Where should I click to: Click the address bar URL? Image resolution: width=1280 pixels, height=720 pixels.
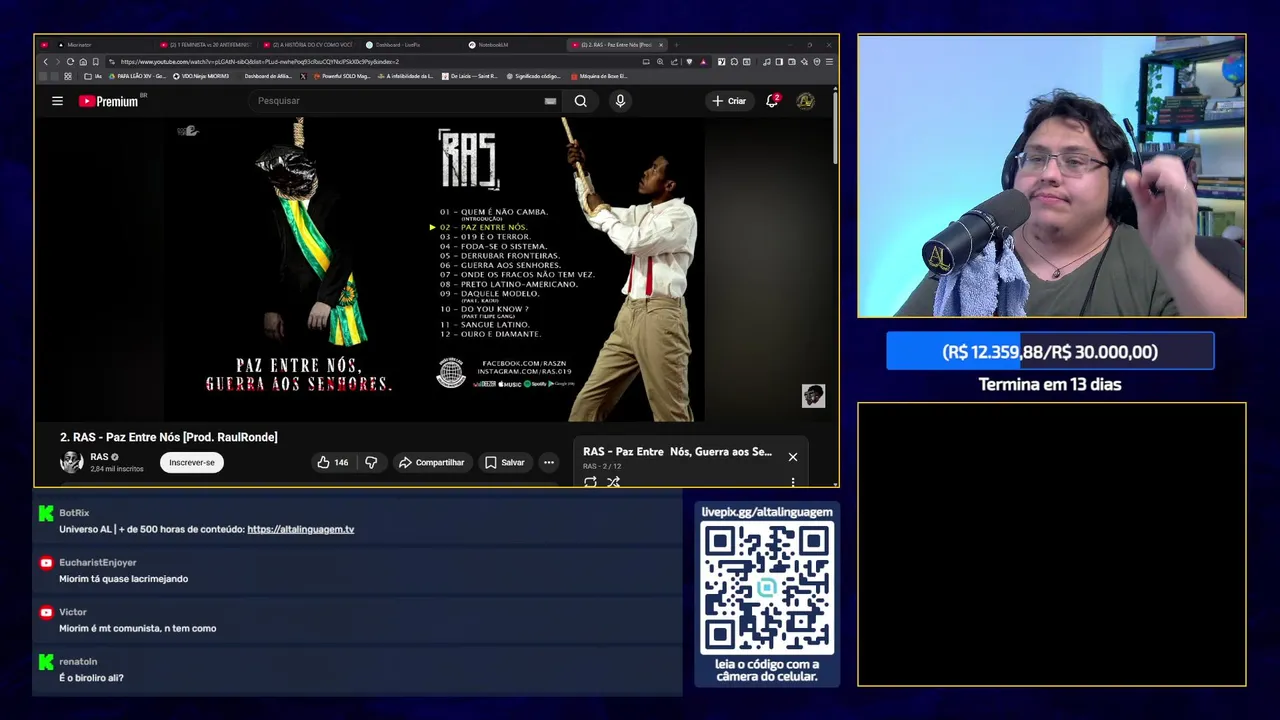(260, 62)
